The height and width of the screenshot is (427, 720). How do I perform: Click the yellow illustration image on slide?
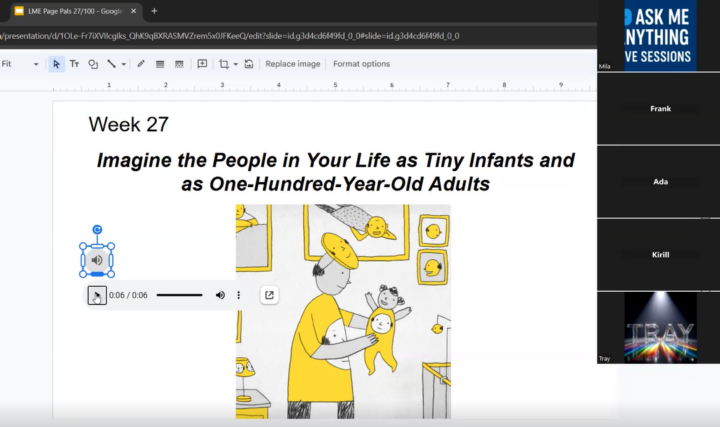pos(343,311)
